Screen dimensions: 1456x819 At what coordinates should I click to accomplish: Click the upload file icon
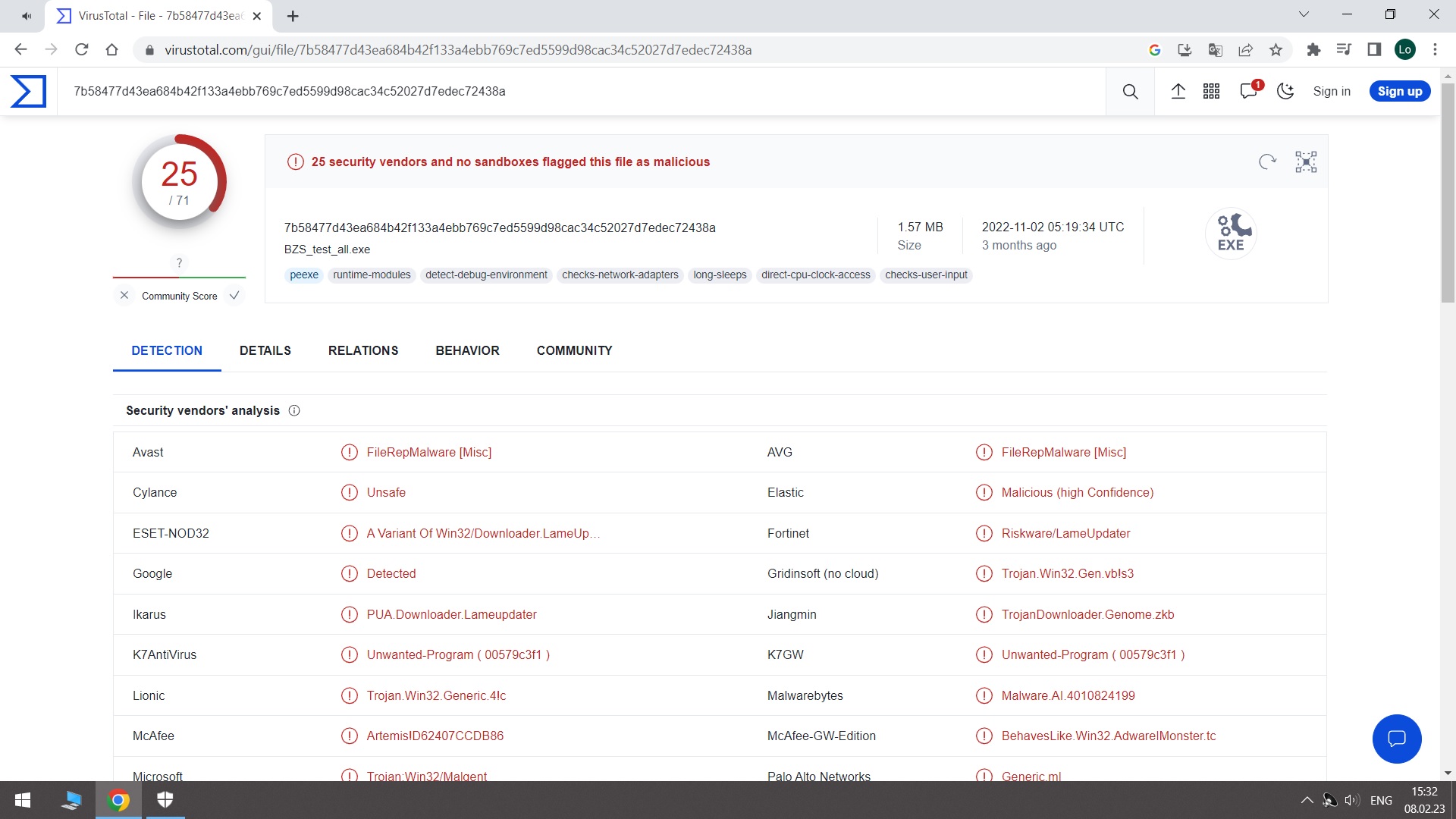point(1178,91)
